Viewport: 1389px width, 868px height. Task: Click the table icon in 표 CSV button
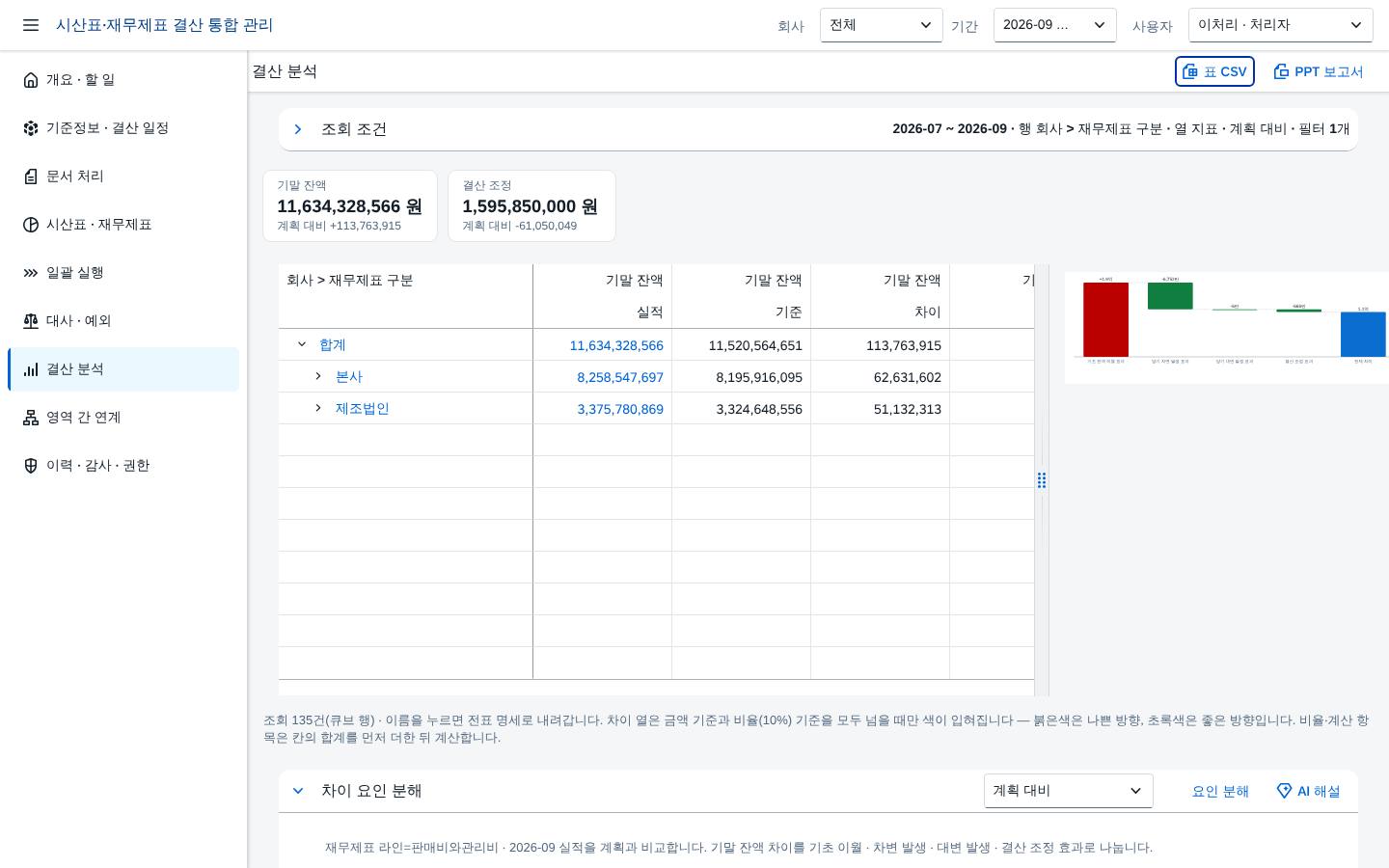coord(1190,71)
